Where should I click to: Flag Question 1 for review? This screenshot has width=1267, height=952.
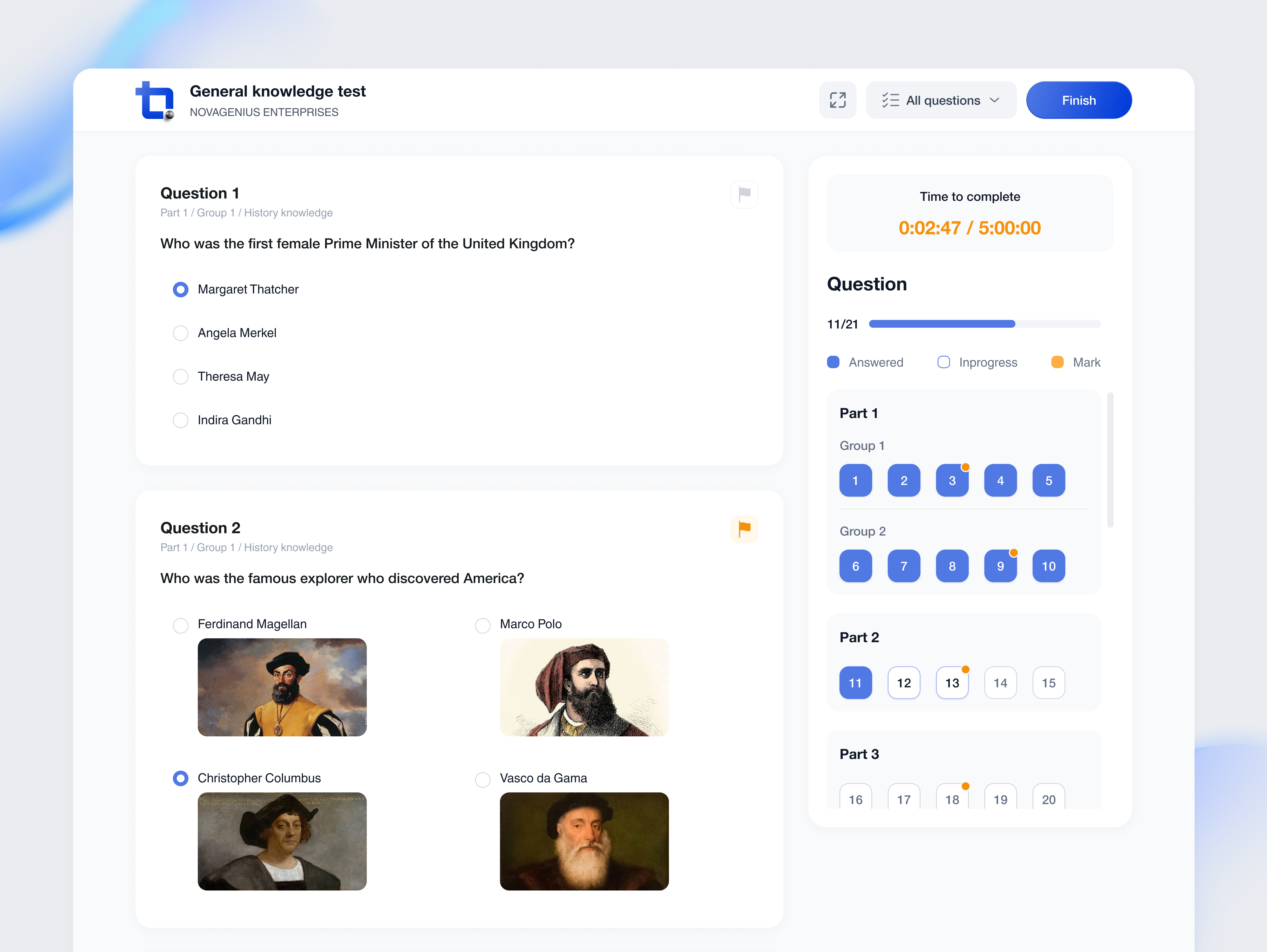tap(744, 195)
